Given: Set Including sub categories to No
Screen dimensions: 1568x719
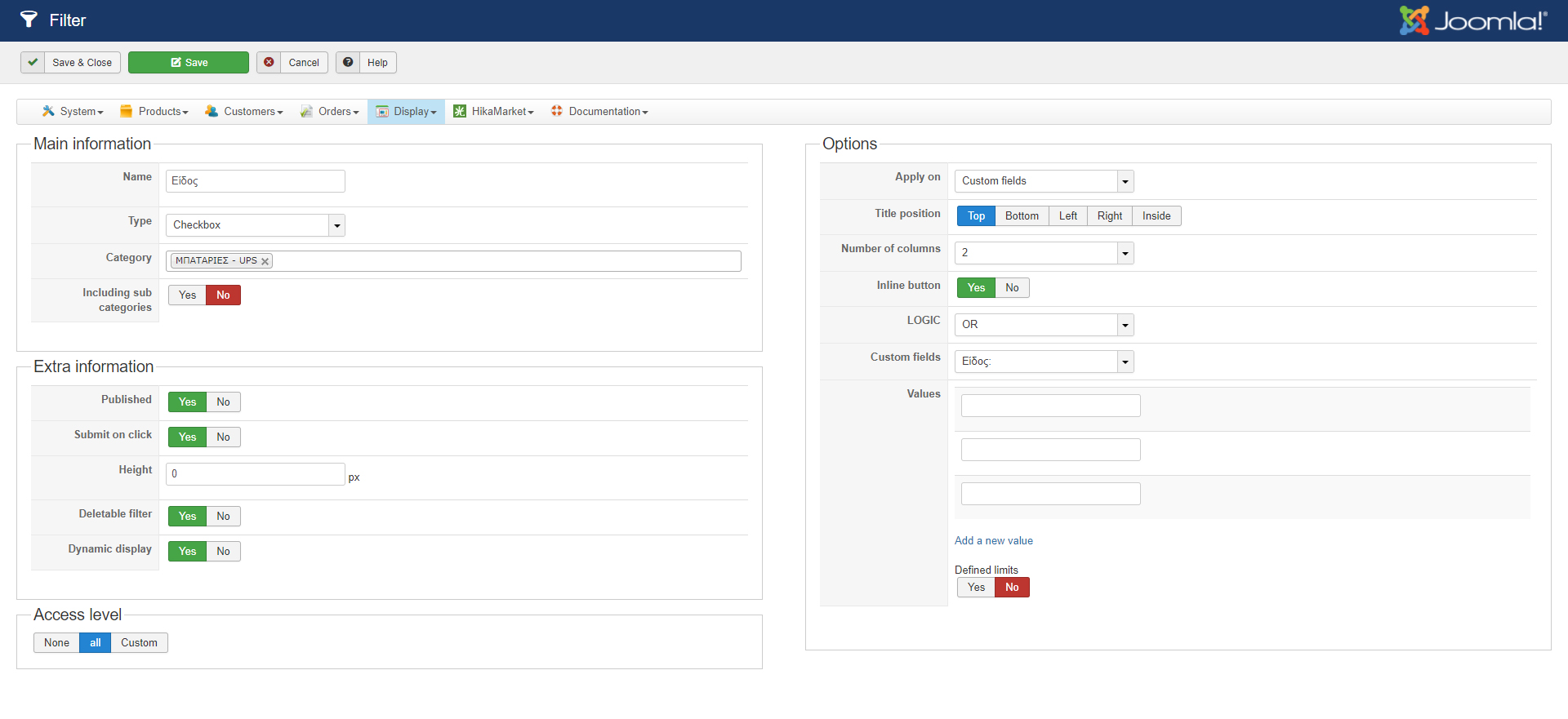Looking at the screenshot, I should 223,295.
